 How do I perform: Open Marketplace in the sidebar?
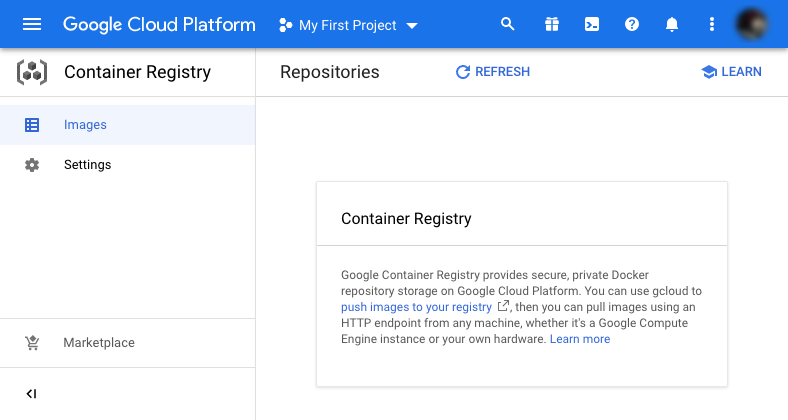coord(128,343)
